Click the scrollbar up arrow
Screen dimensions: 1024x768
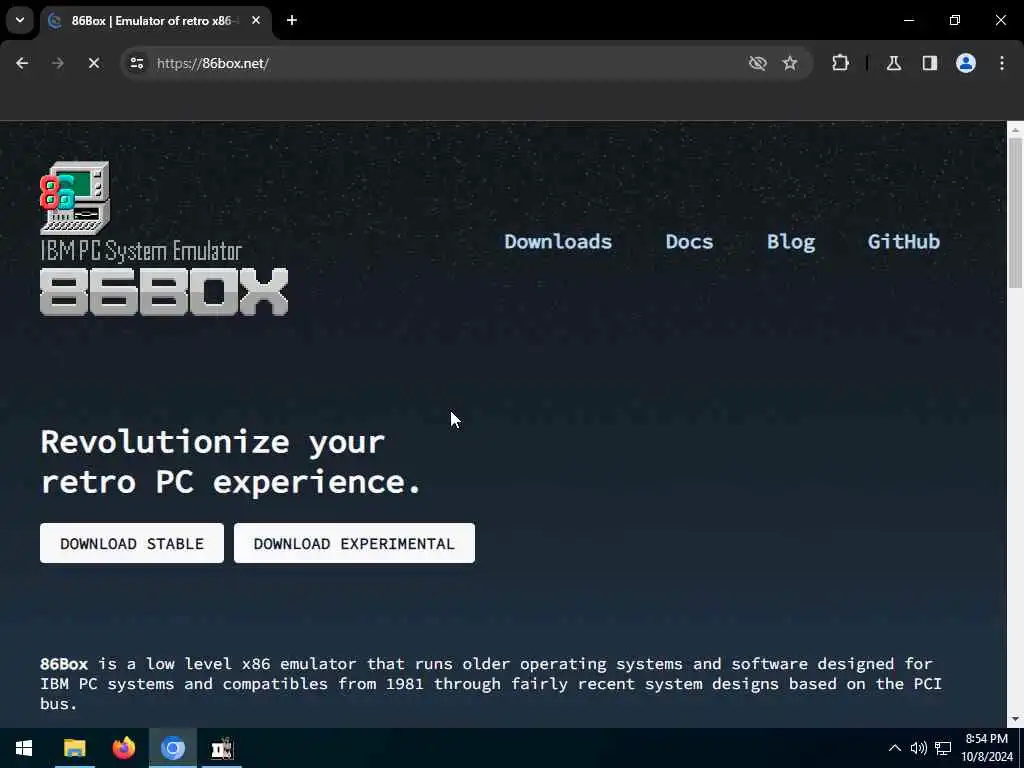(1015, 129)
